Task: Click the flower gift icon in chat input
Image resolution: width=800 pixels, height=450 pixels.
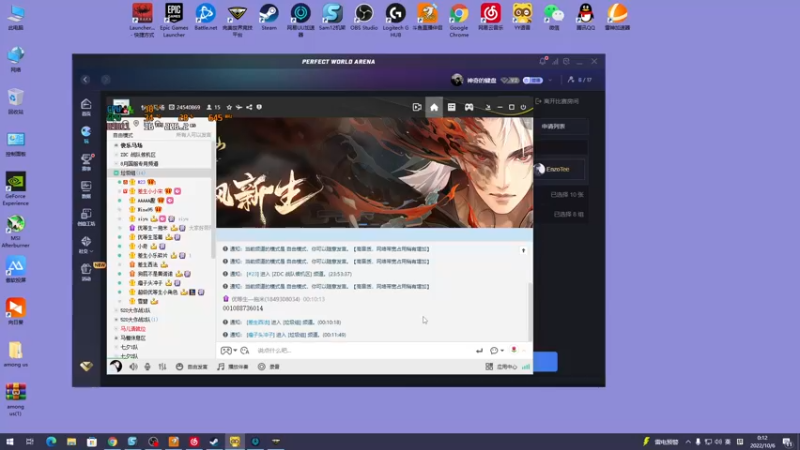Action: point(514,350)
